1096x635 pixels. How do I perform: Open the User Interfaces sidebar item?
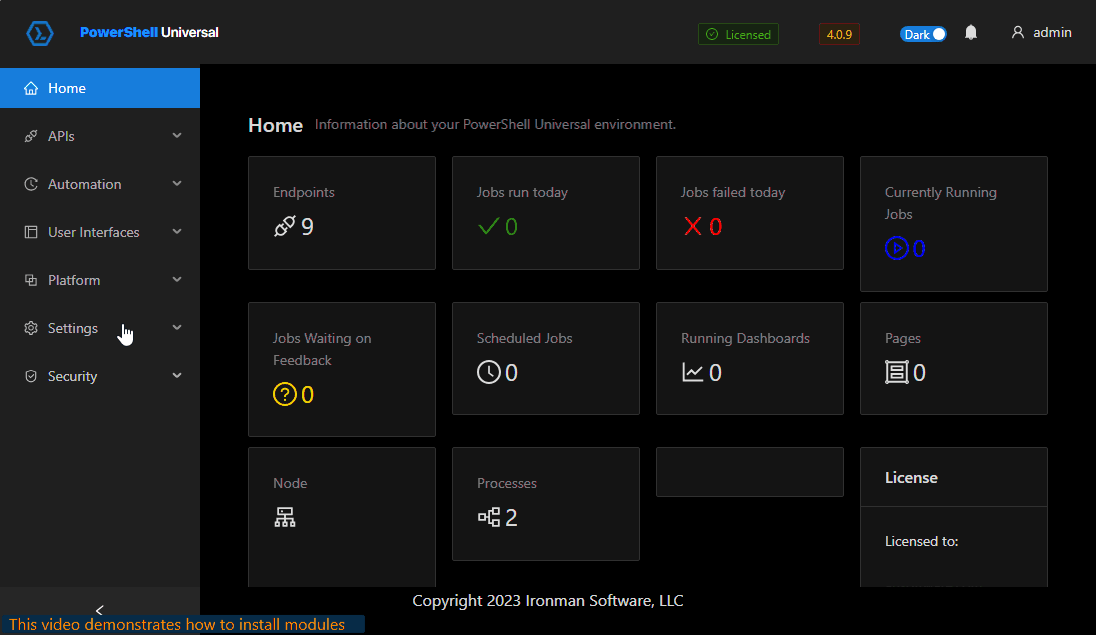(100, 232)
